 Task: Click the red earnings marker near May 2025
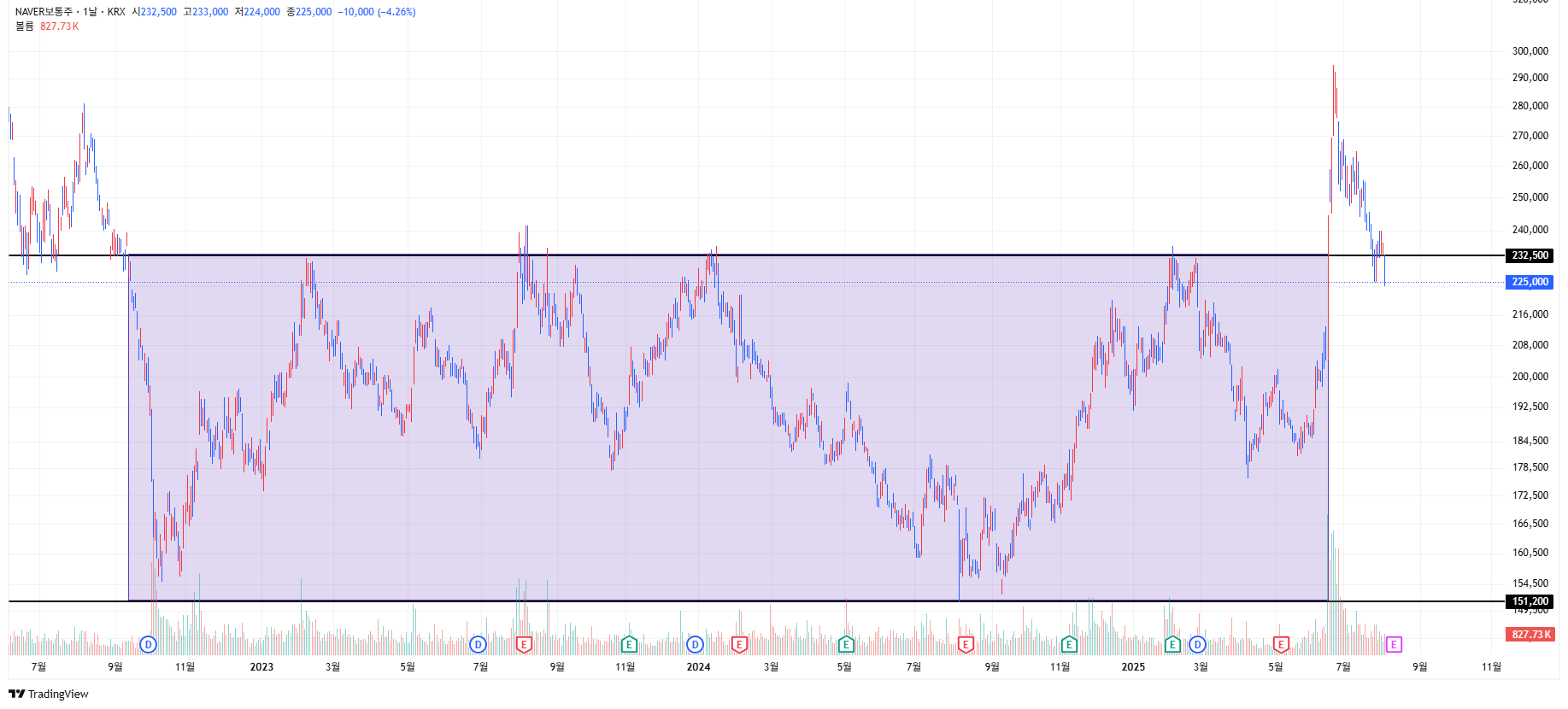point(1280,644)
